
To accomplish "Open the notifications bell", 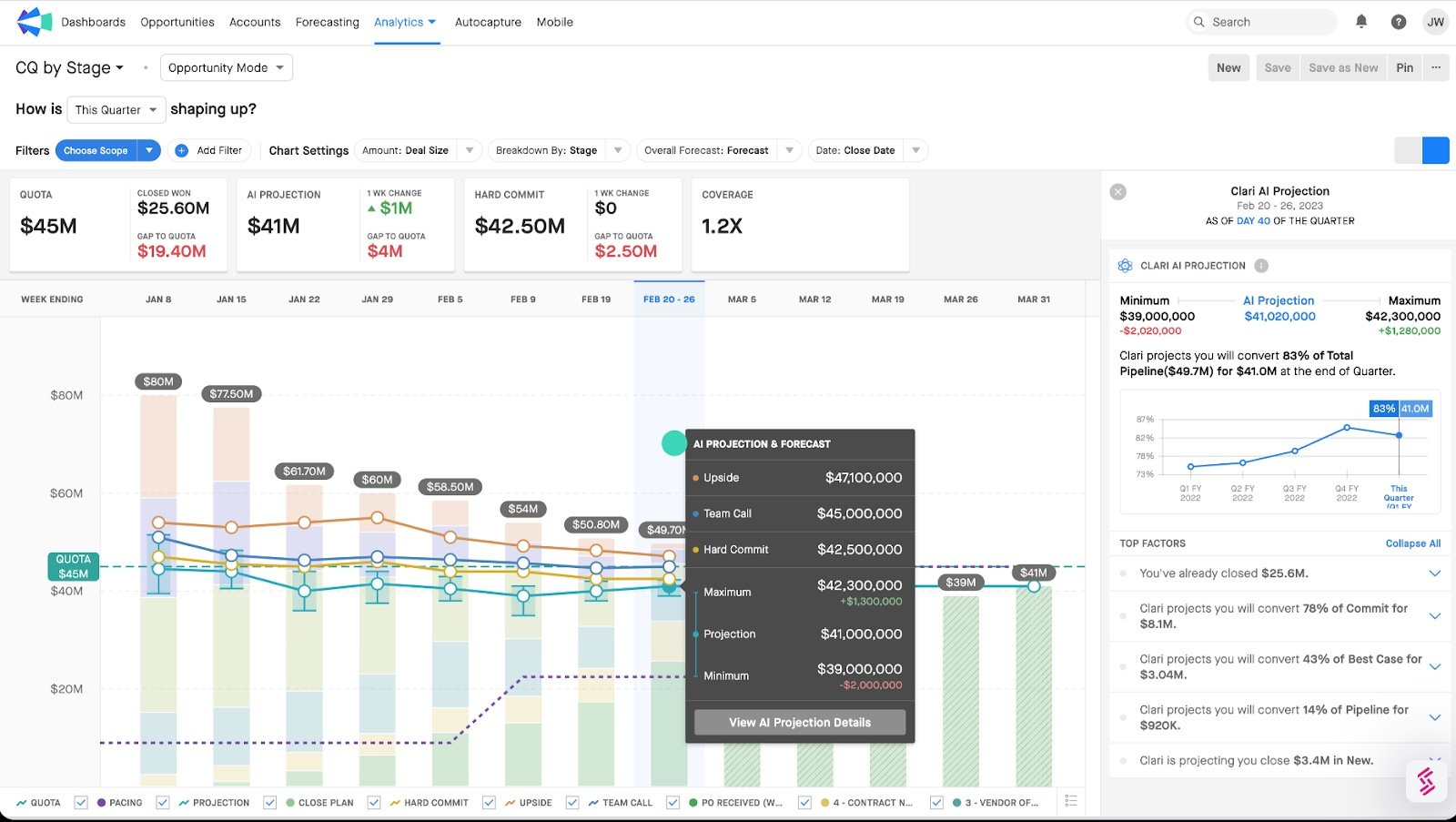I will click(1361, 22).
